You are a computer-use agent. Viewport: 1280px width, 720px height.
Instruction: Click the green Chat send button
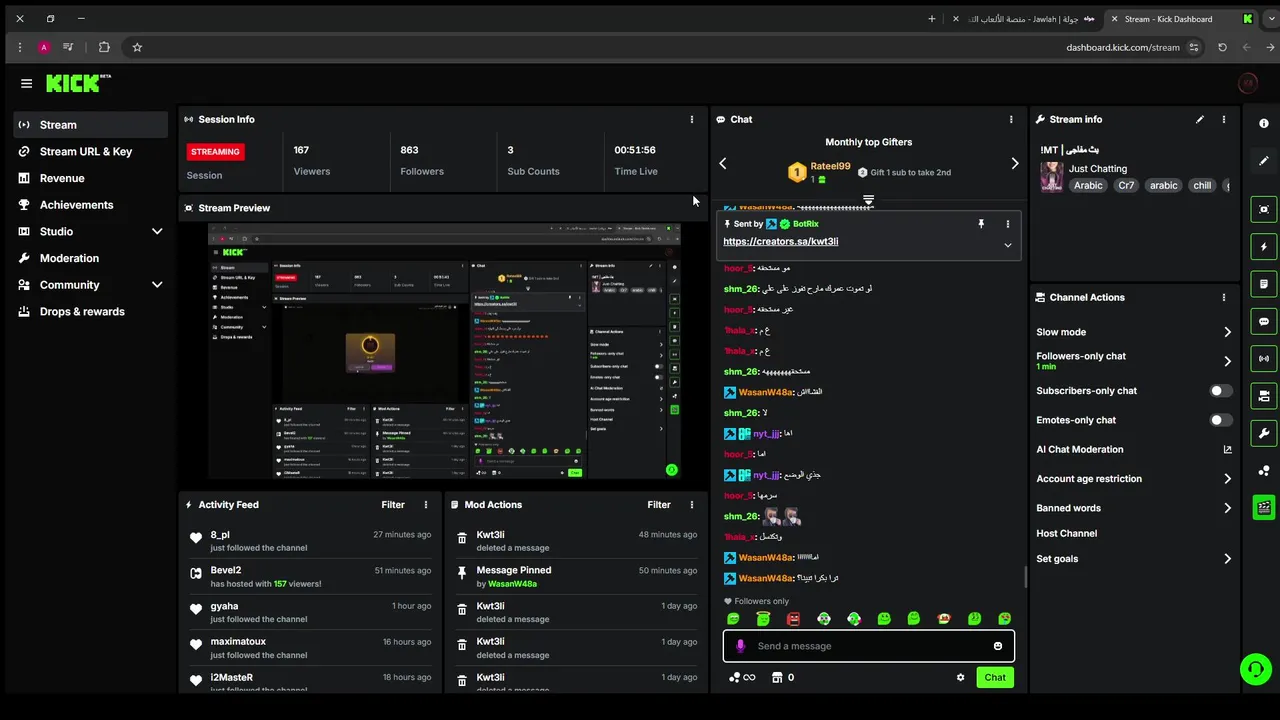(995, 677)
